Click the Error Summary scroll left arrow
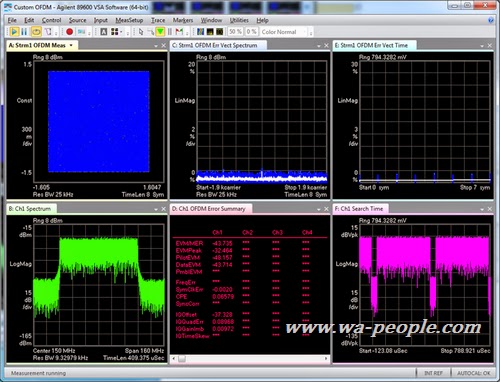 point(173,359)
